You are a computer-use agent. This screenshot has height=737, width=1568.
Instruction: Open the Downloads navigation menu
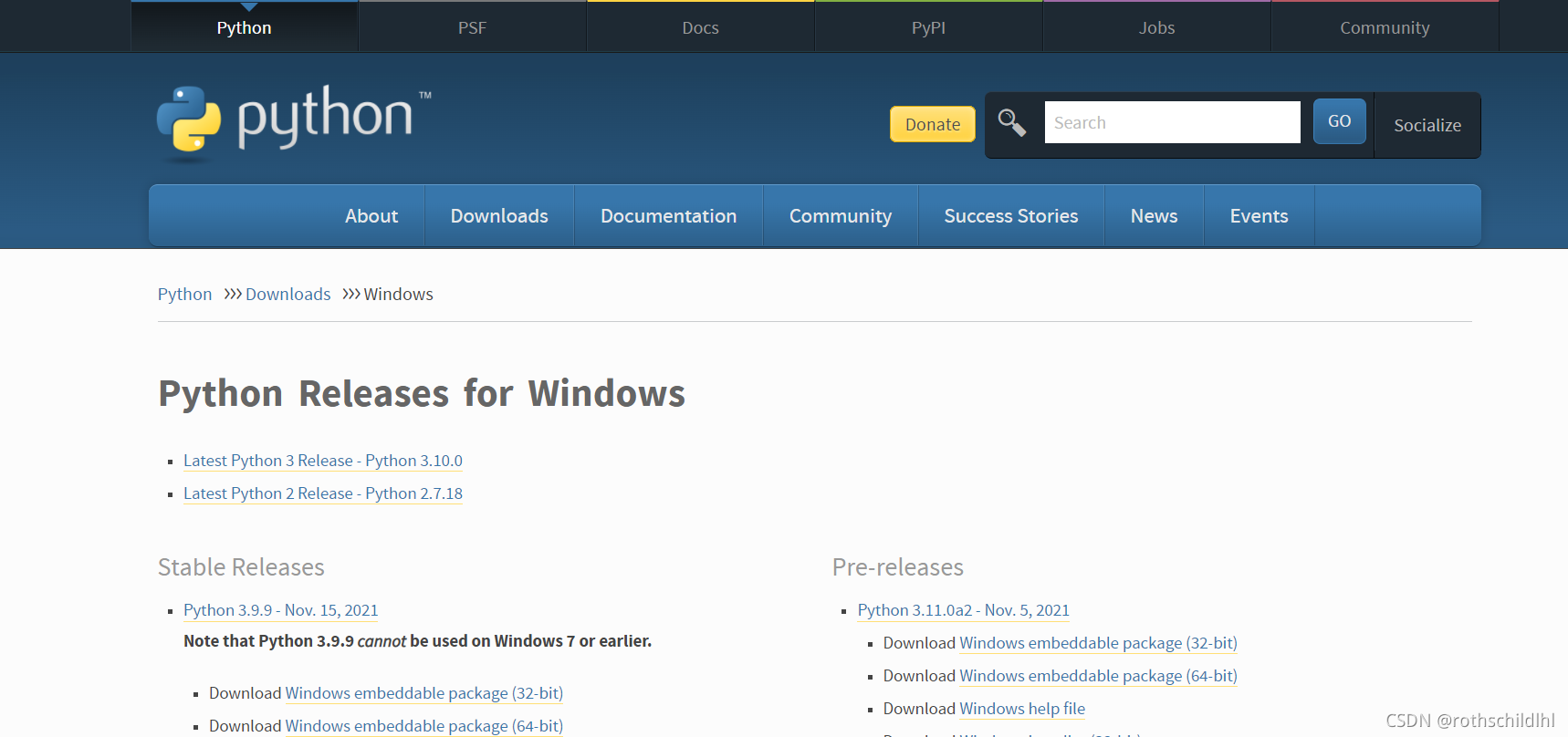point(499,216)
